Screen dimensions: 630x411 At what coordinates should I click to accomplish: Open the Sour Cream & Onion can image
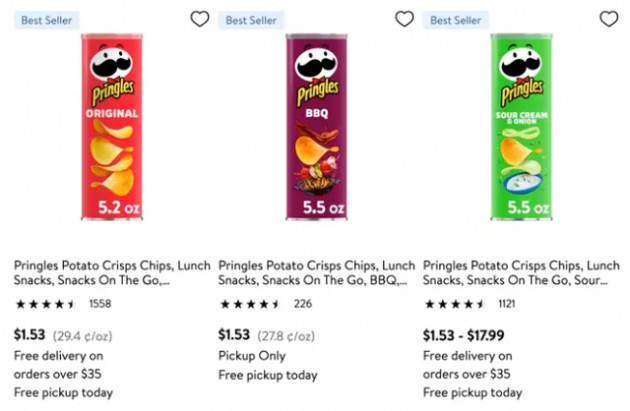(x=521, y=127)
